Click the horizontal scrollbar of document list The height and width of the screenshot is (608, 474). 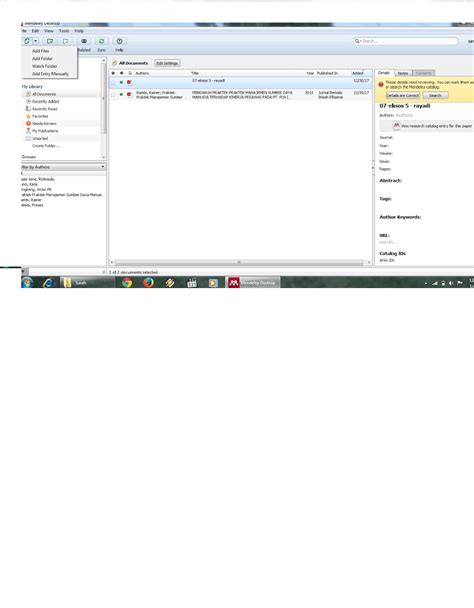click(239, 263)
